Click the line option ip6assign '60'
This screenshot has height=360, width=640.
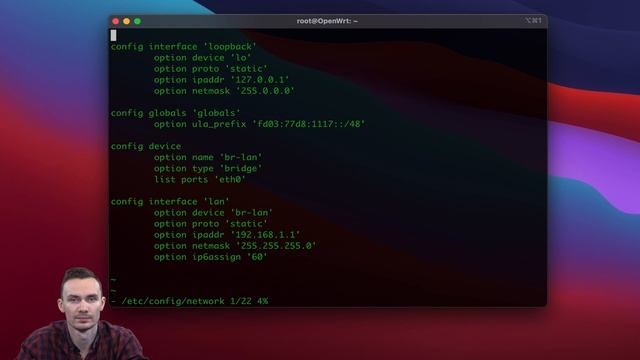tap(211, 257)
